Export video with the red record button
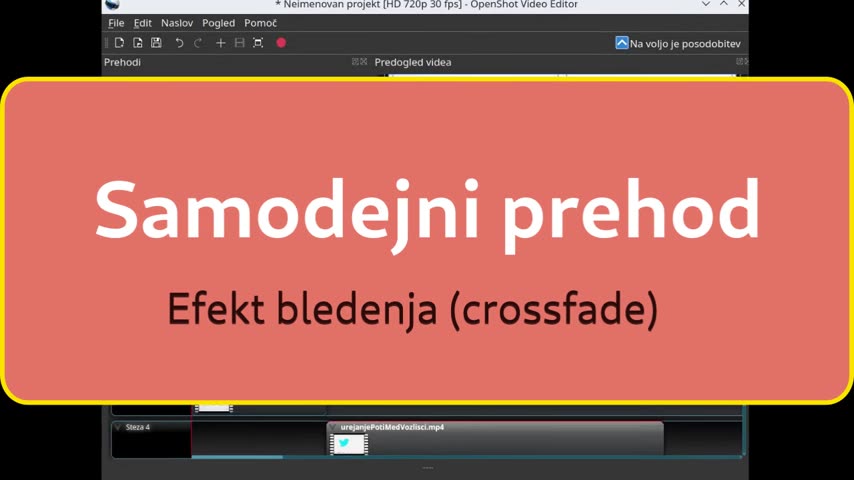Screen dimensions: 854x480 tap(281, 43)
